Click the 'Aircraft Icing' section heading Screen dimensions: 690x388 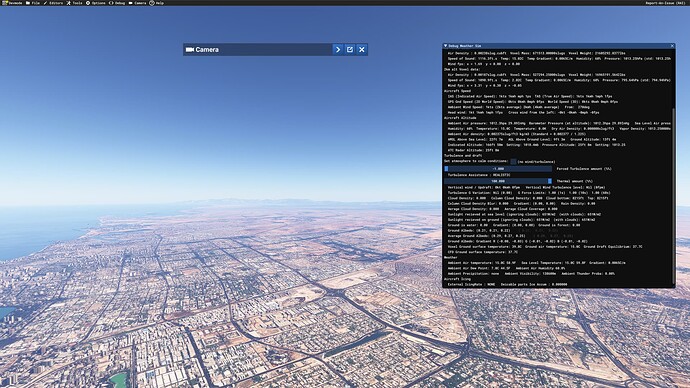(457, 279)
